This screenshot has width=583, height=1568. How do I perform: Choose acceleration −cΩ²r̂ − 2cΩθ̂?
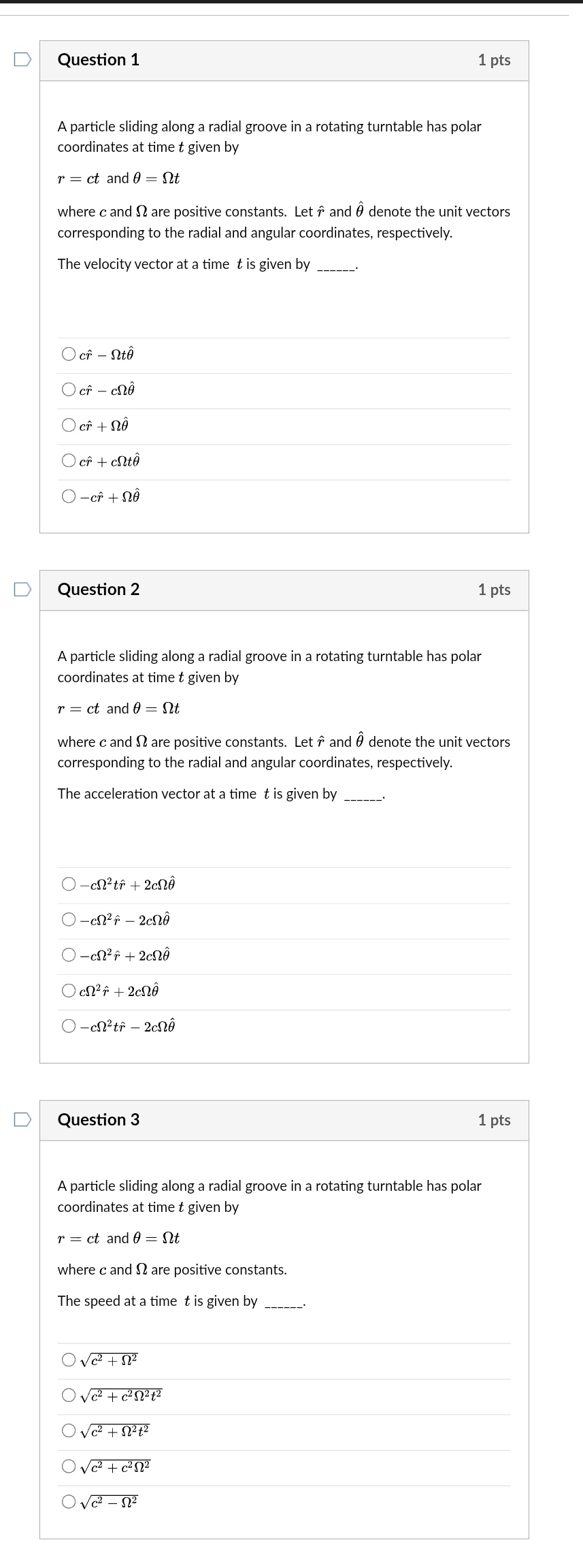tap(69, 920)
